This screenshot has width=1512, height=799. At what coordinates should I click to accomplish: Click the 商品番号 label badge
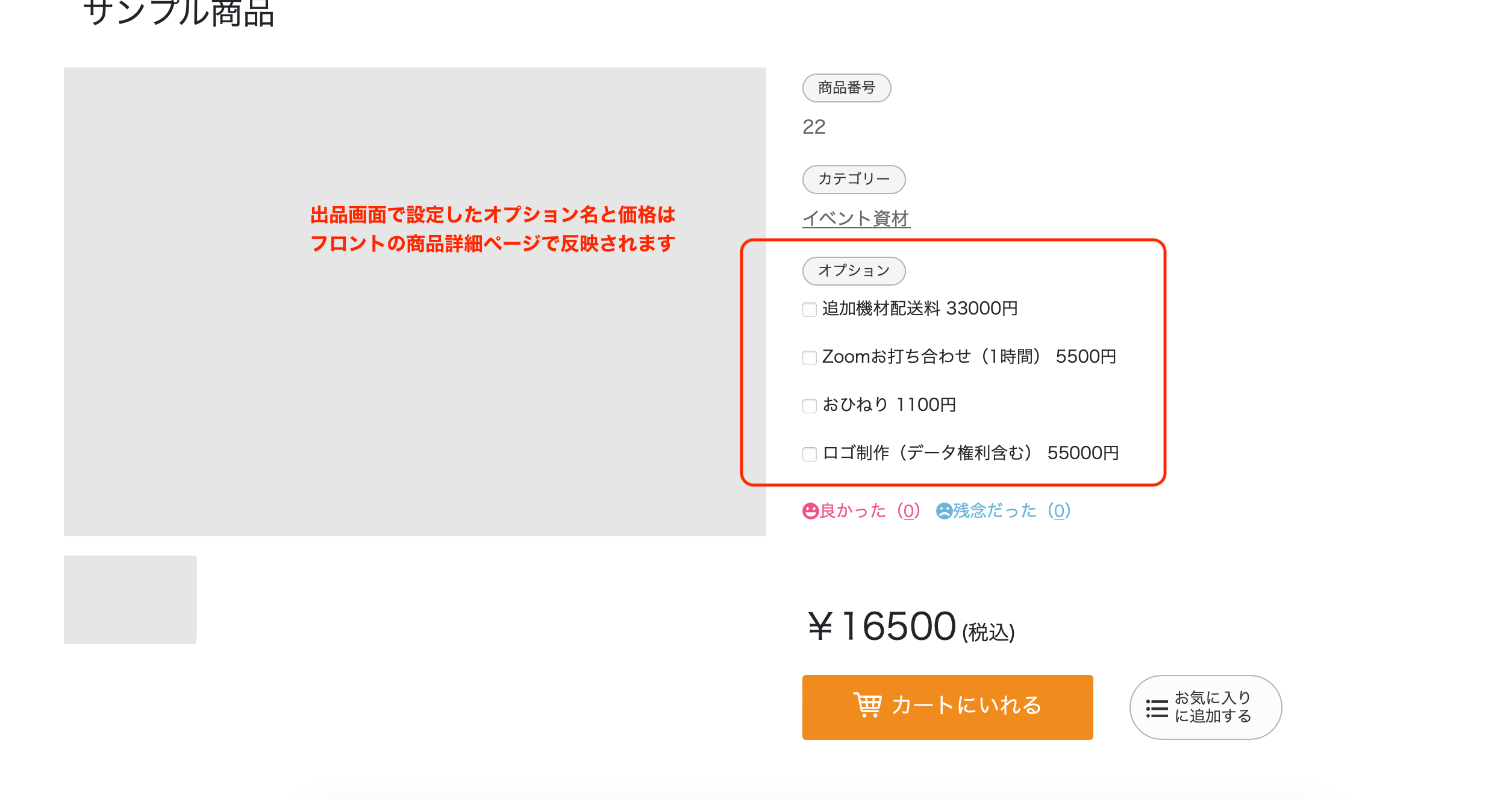[846, 88]
